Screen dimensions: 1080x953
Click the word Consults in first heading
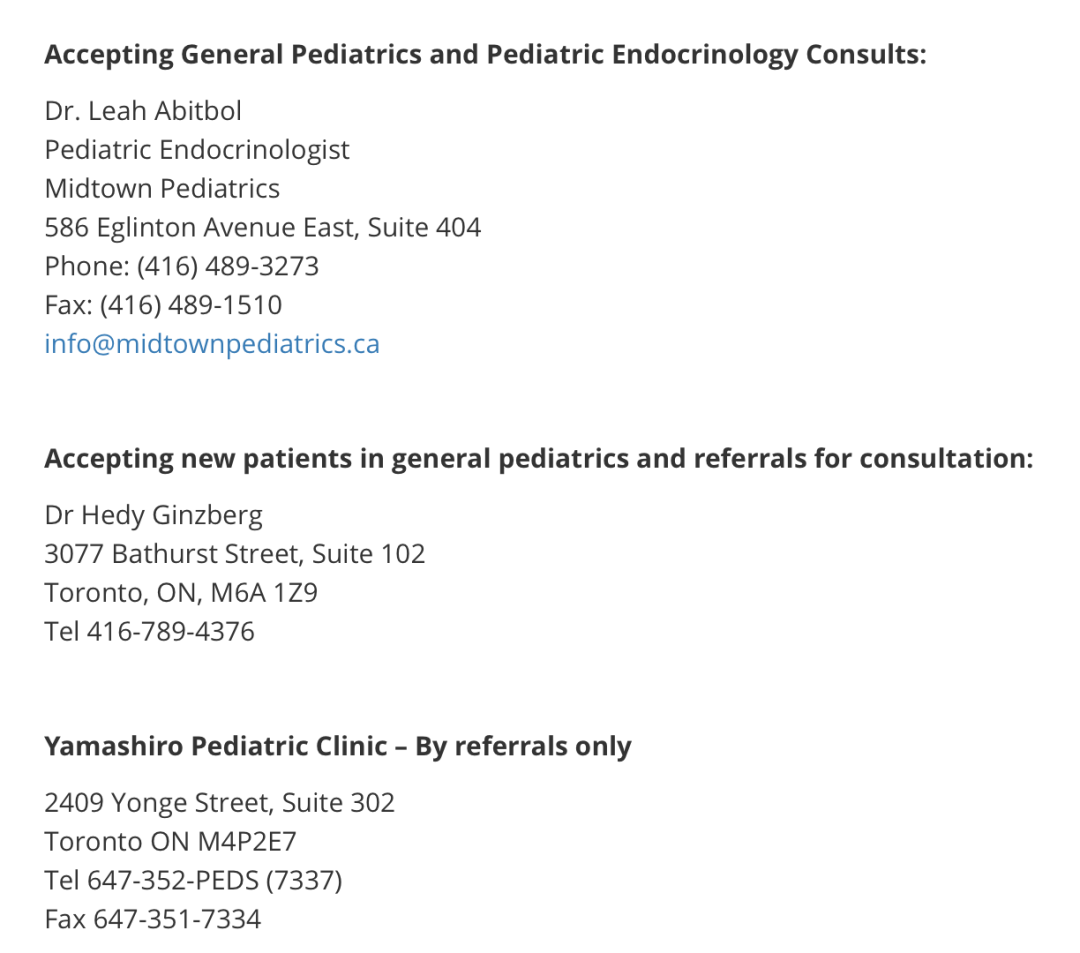(866, 55)
